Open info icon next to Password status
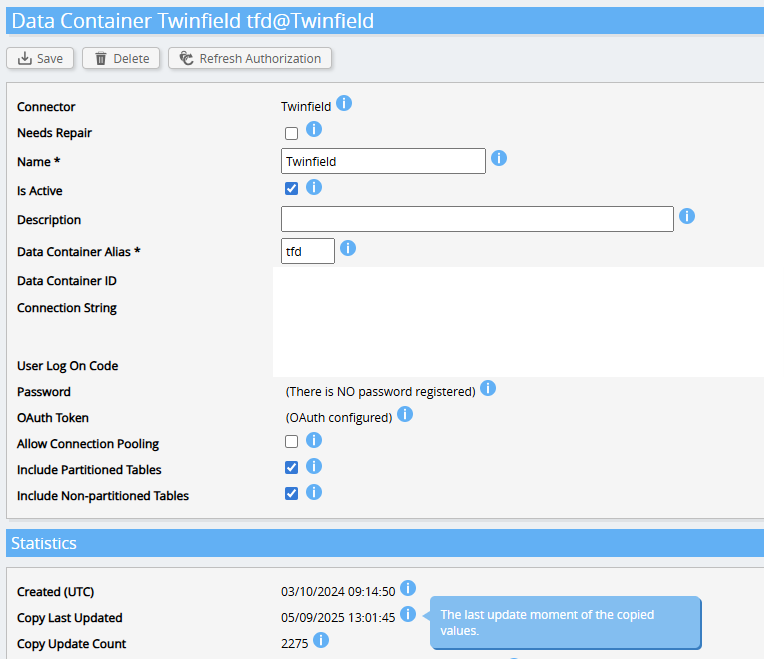 [x=488, y=388]
